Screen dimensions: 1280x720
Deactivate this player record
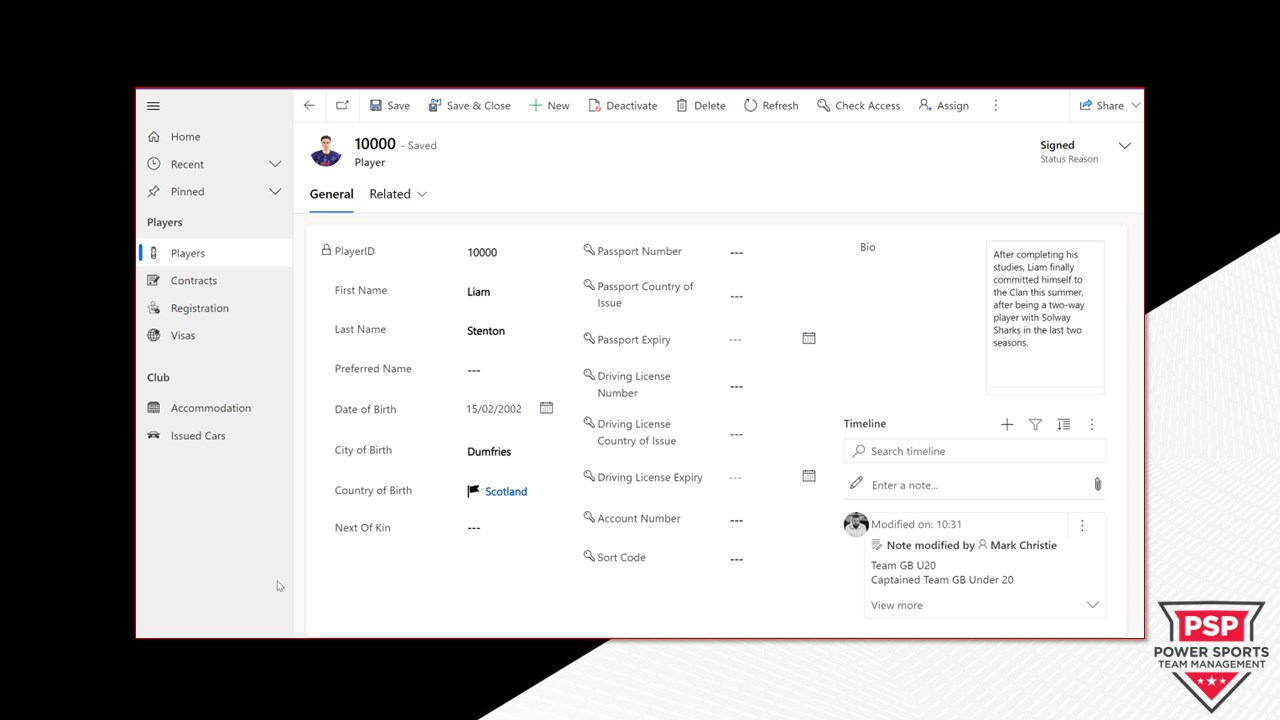click(x=622, y=105)
